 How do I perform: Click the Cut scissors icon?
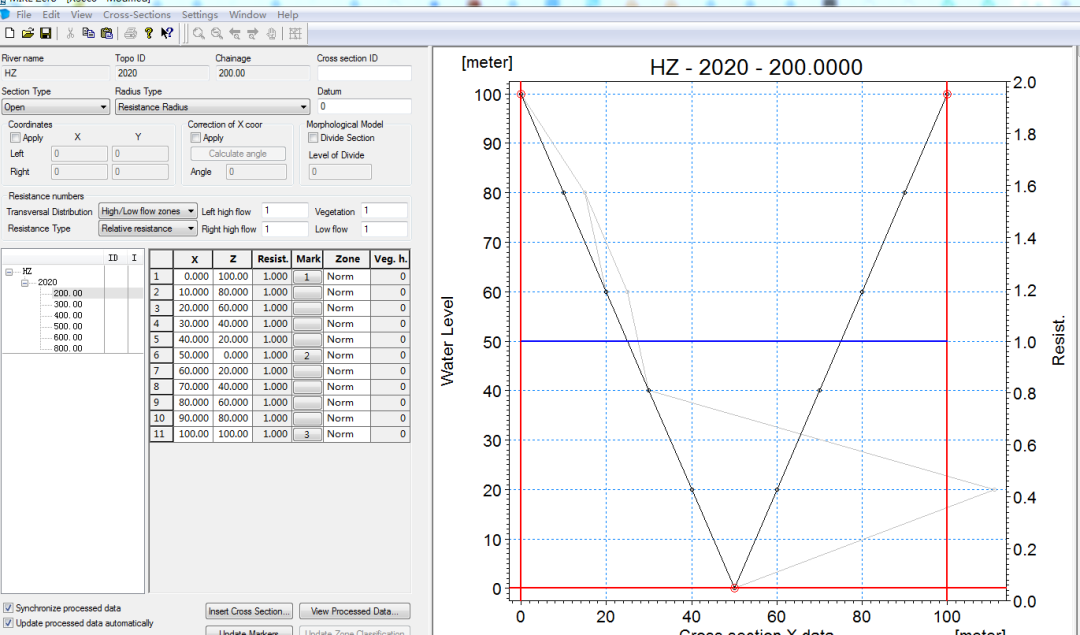tap(70, 33)
